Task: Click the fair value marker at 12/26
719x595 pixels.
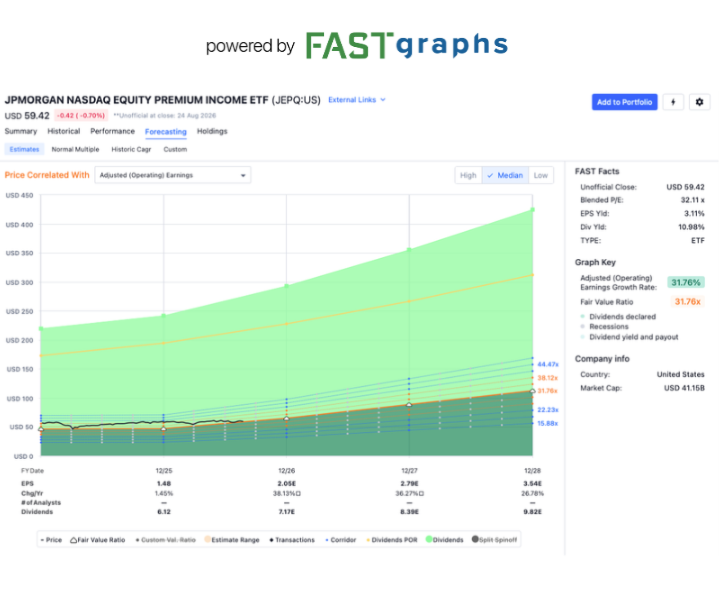Action: coord(287,419)
